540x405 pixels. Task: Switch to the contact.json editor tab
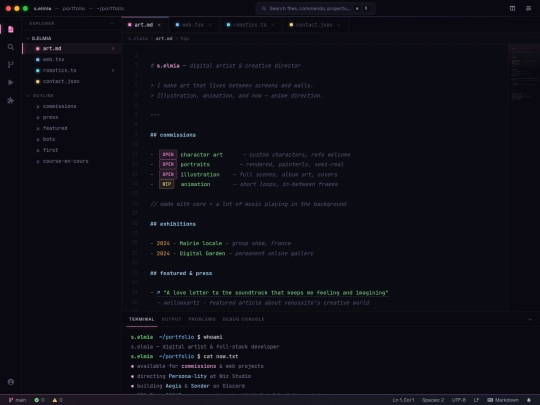click(x=314, y=25)
